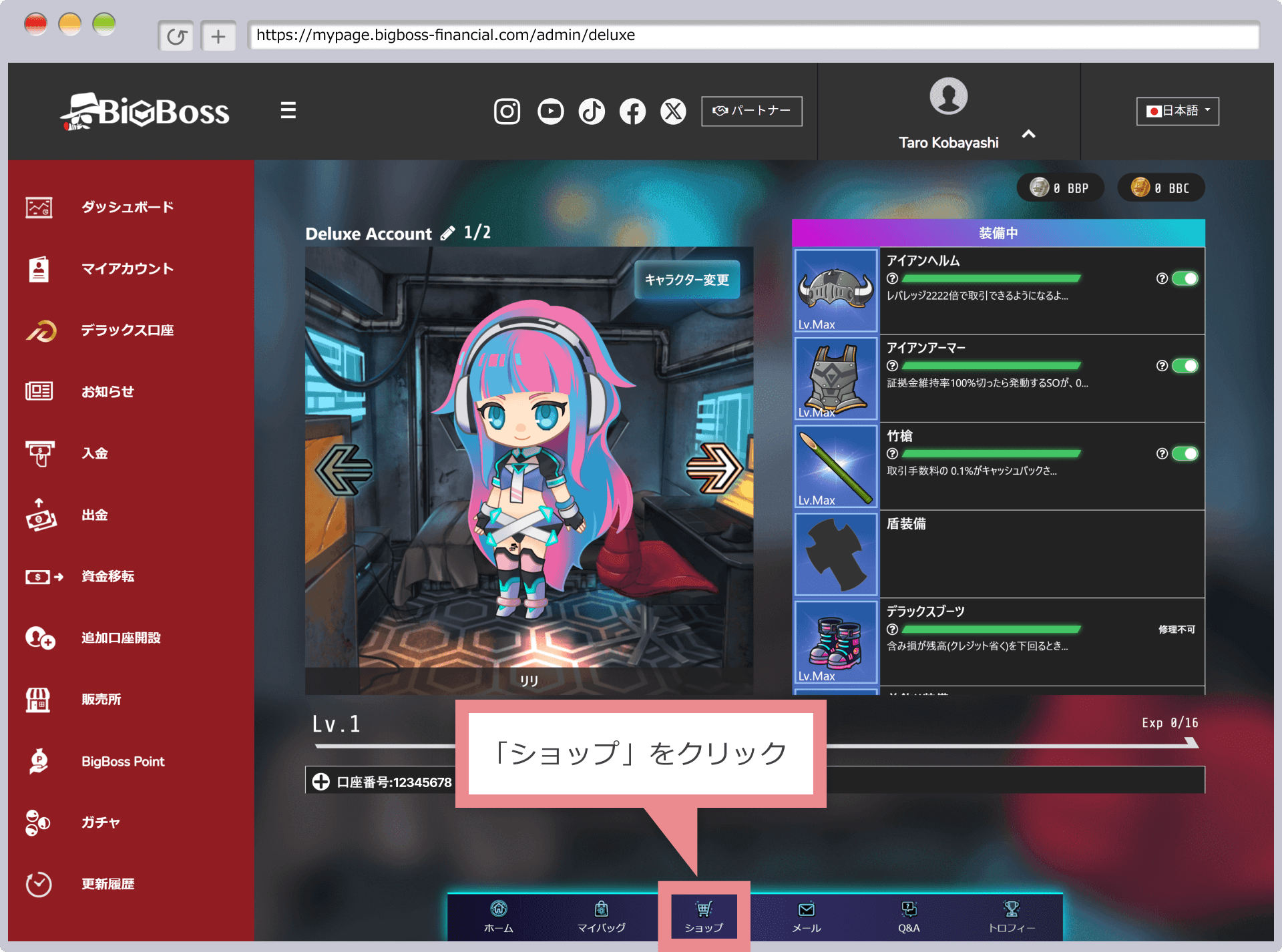
Task: Open the 日本語 language dropdown
Action: [1177, 111]
